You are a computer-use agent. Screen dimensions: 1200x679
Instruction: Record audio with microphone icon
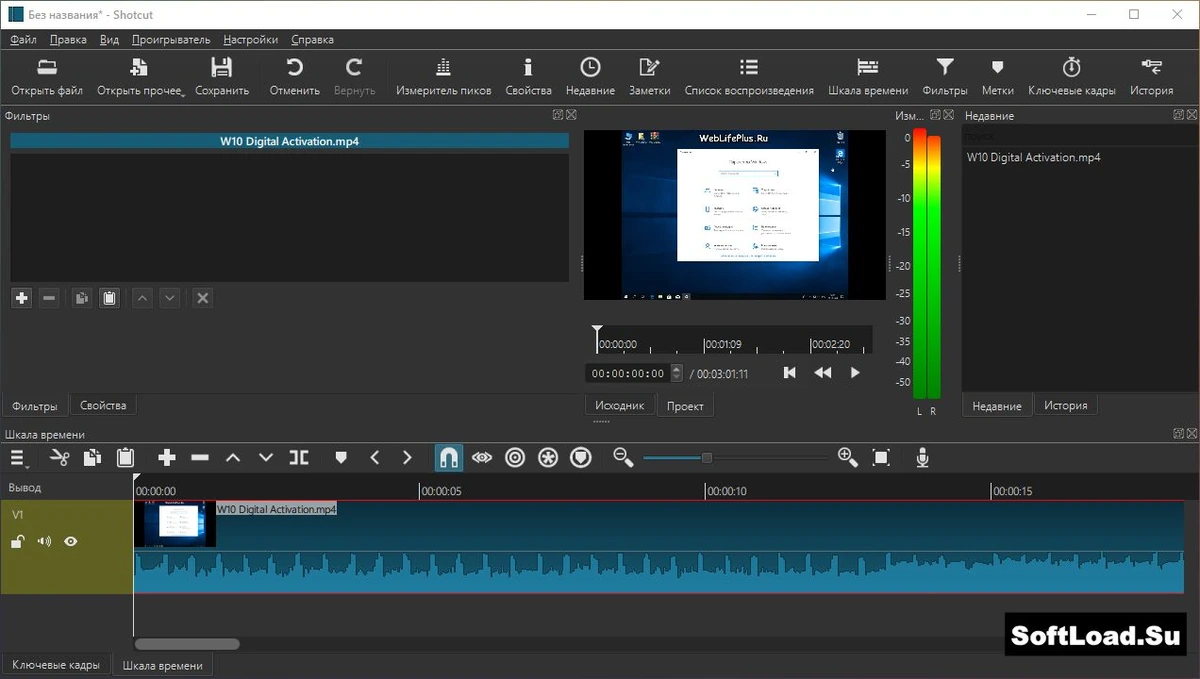pos(923,458)
